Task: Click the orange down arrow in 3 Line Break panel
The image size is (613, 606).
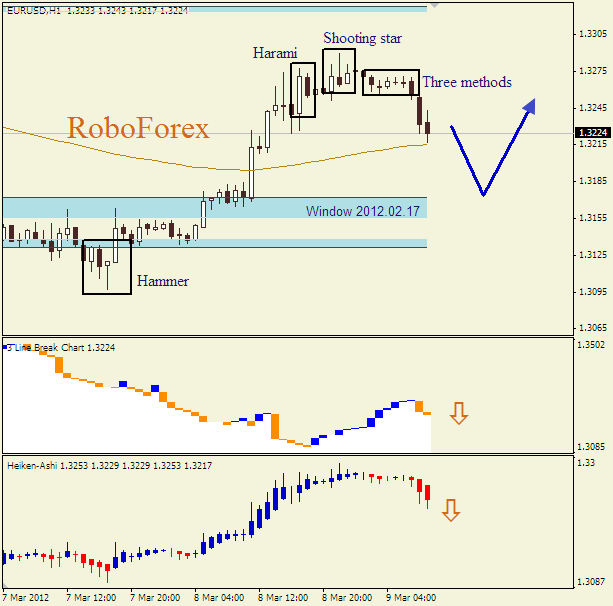Action: tap(458, 413)
